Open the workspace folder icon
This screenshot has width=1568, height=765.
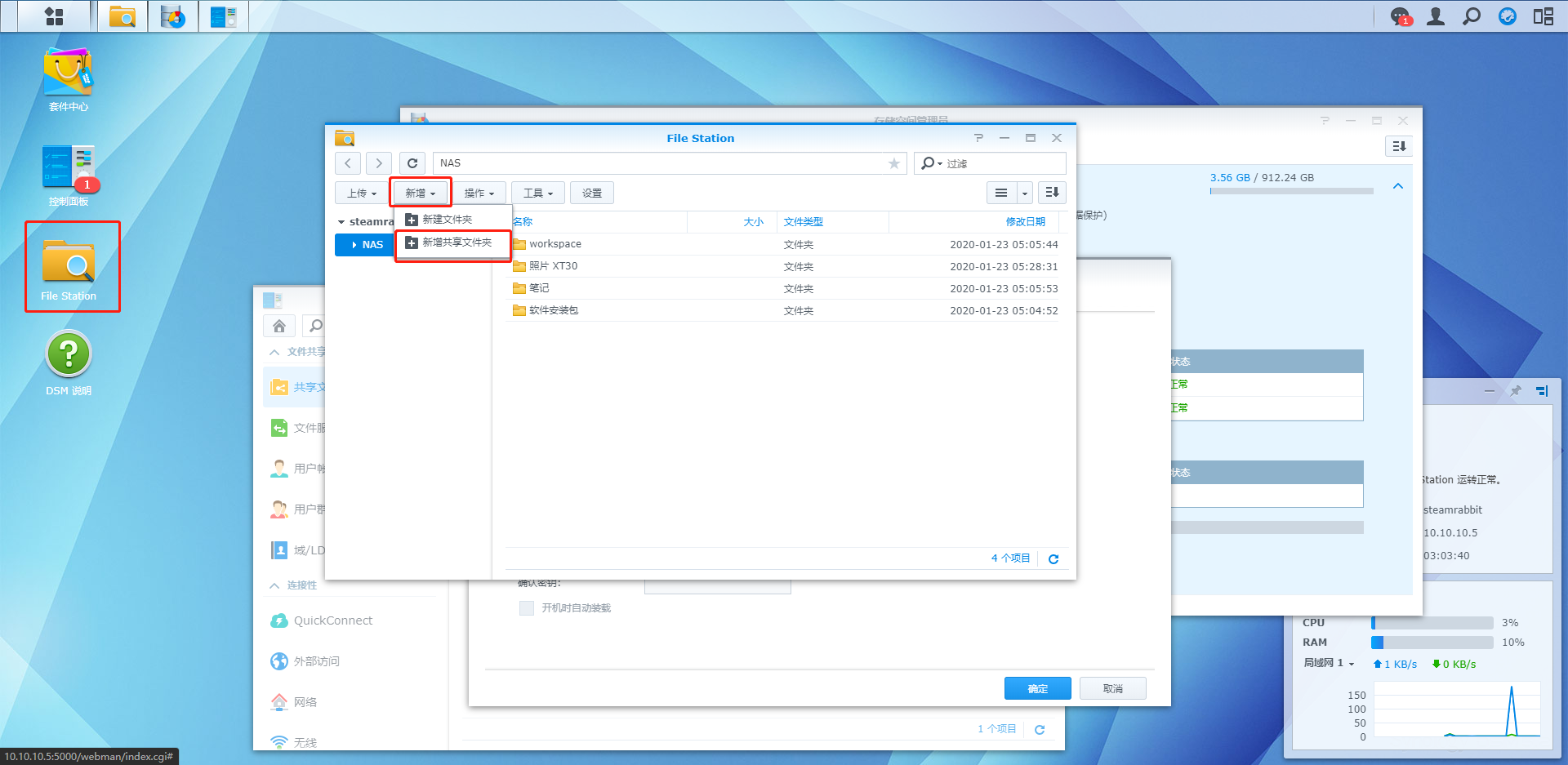(x=519, y=244)
